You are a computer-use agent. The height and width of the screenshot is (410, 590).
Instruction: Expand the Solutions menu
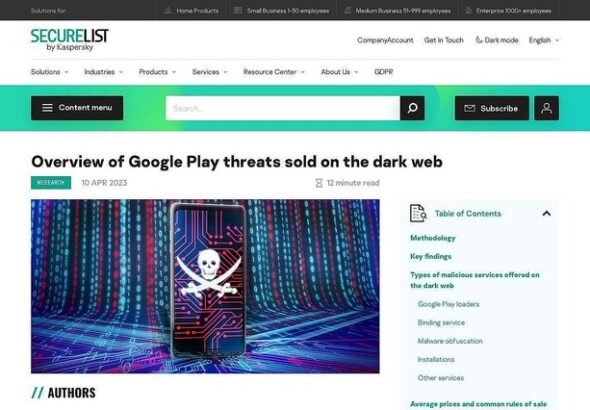(x=49, y=72)
